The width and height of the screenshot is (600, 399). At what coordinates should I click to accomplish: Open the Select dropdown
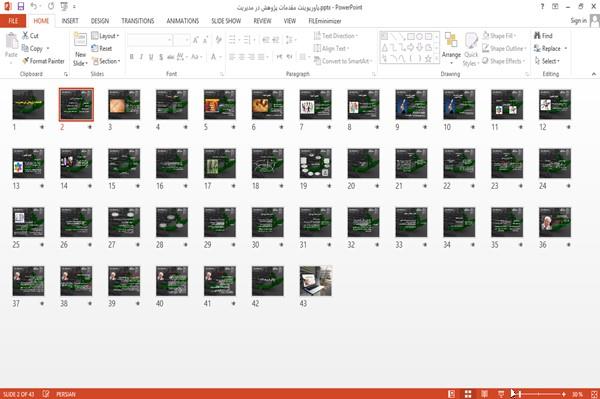547,61
